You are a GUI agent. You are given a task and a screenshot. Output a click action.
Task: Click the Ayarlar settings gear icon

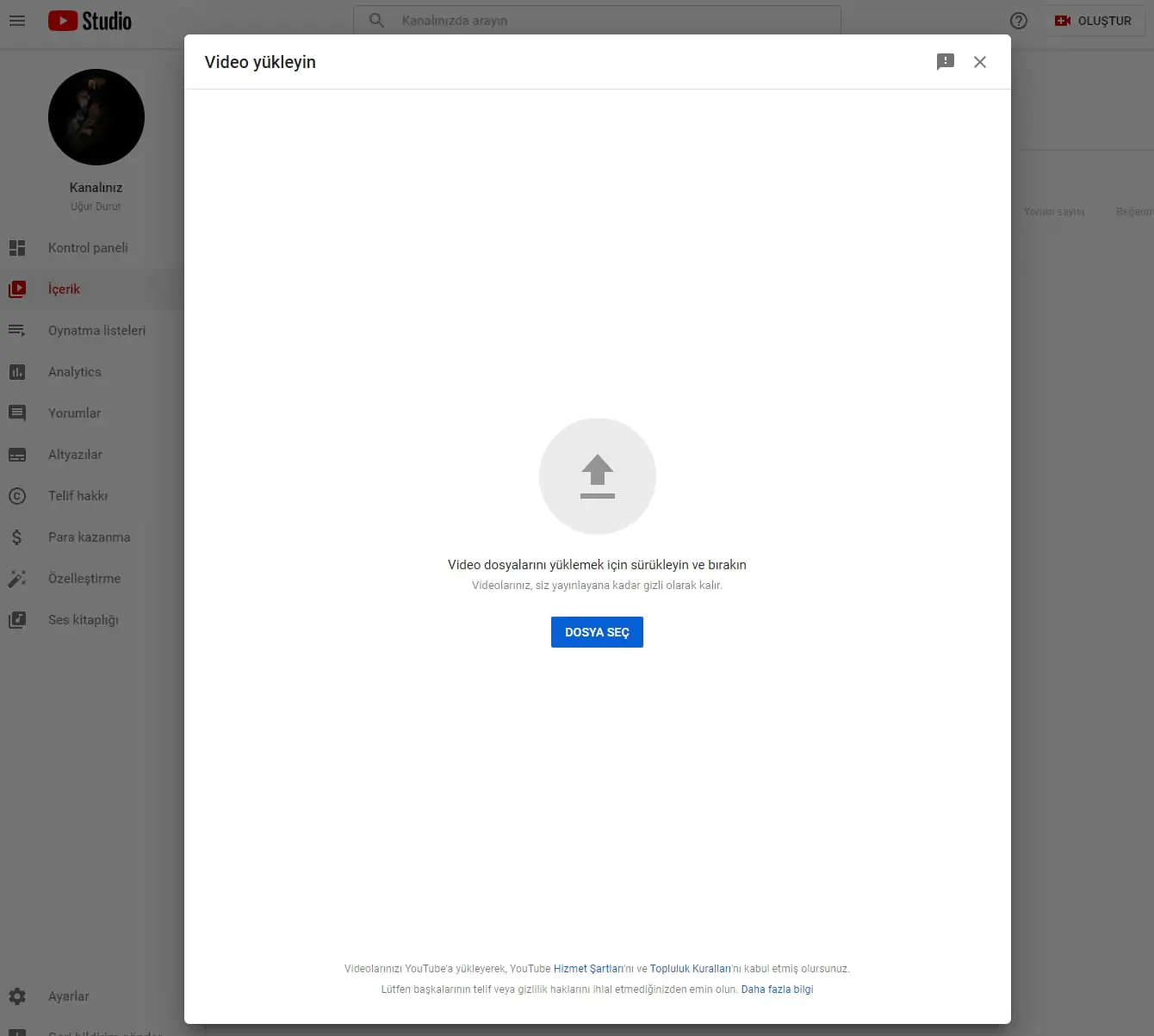click(17, 996)
